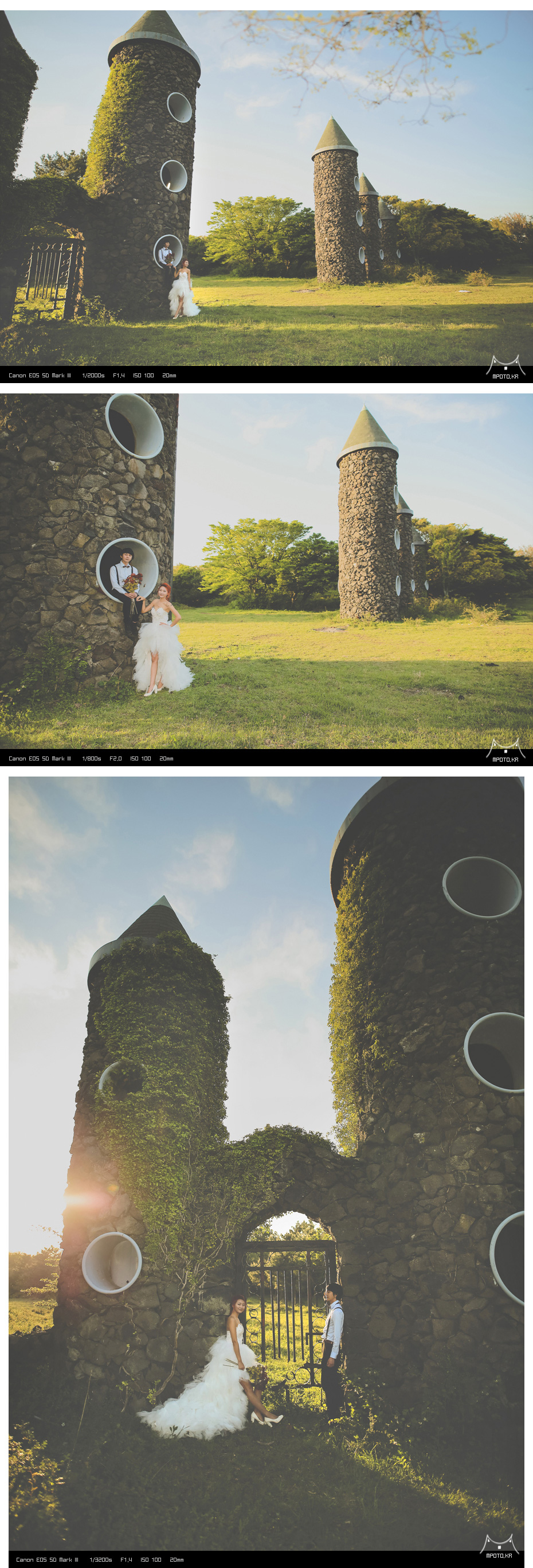Image resolution: width=533 pixels, height=1568 pixels.
Task: Select 'ISO 100' in the 1/800s caption
Action: tap(140, 758)
